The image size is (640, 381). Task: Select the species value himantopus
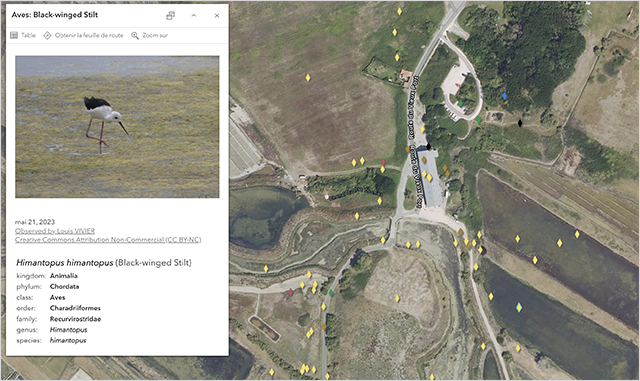[x=68, y=340]
